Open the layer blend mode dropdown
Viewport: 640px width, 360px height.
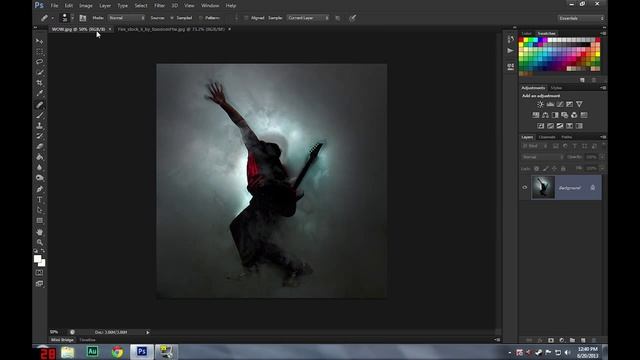[x=542, y=157]
